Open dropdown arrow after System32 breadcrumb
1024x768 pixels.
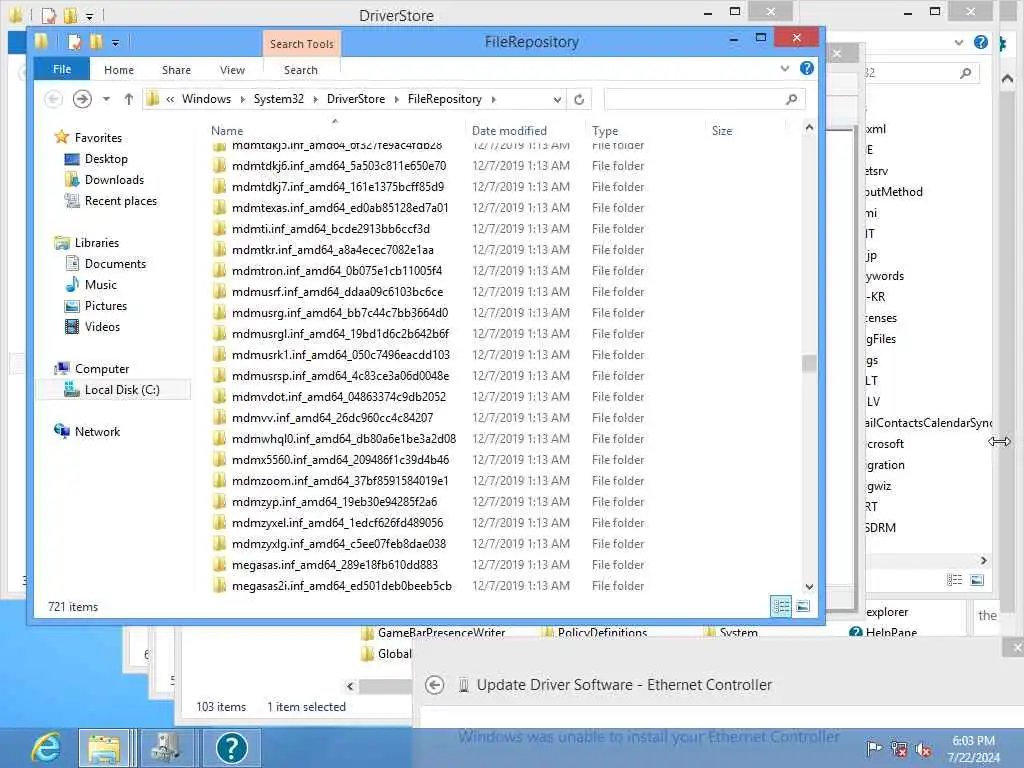point(315,99)
